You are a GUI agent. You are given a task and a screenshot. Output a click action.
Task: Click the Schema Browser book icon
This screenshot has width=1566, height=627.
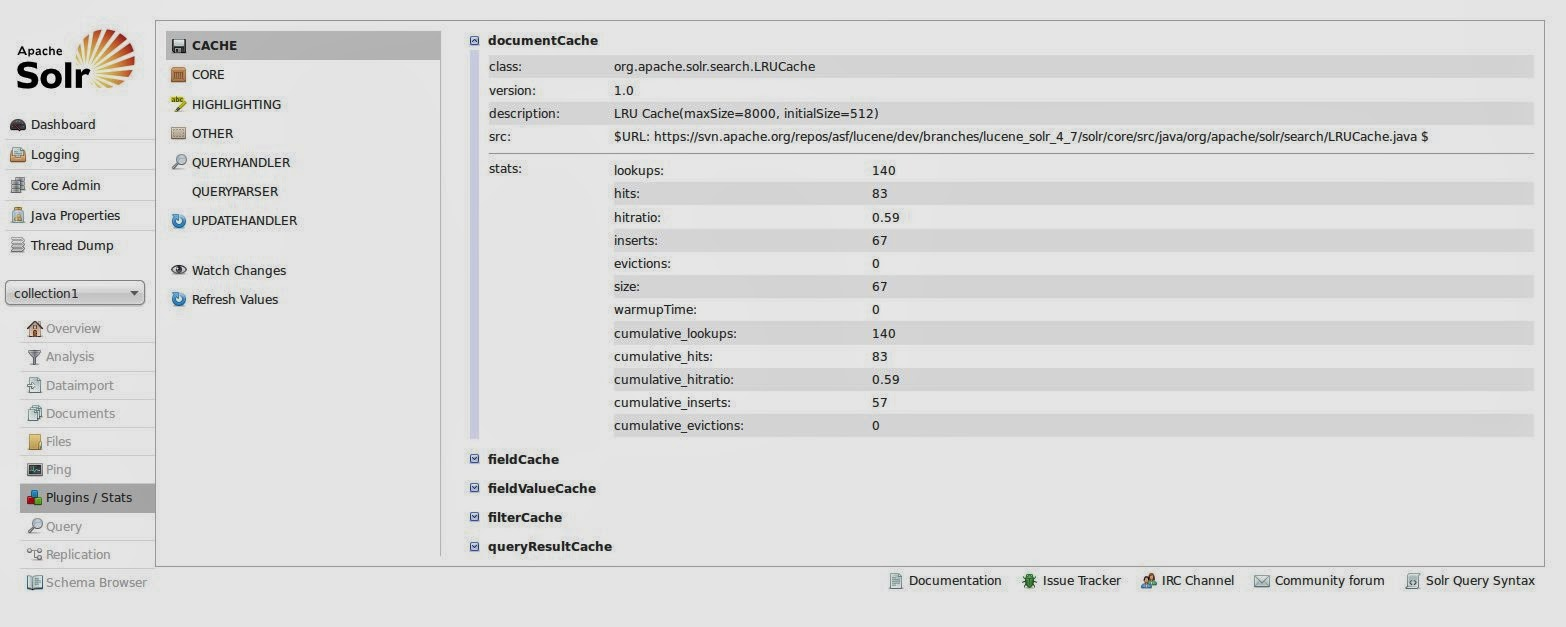(35, 582)
